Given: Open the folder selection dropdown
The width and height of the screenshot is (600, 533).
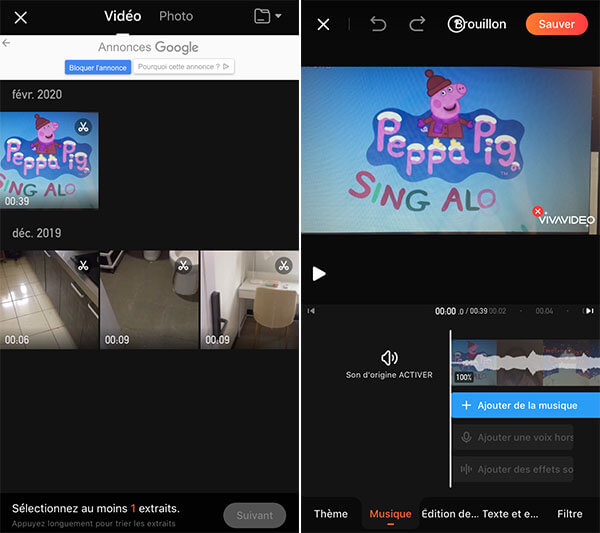Looking at the screenshot, I should tap(267, 16).
